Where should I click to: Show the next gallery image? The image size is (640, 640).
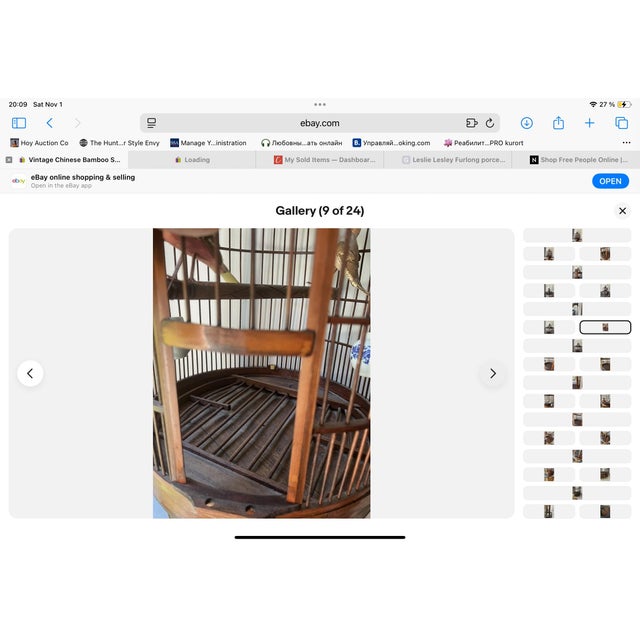[x=493, y=373]
